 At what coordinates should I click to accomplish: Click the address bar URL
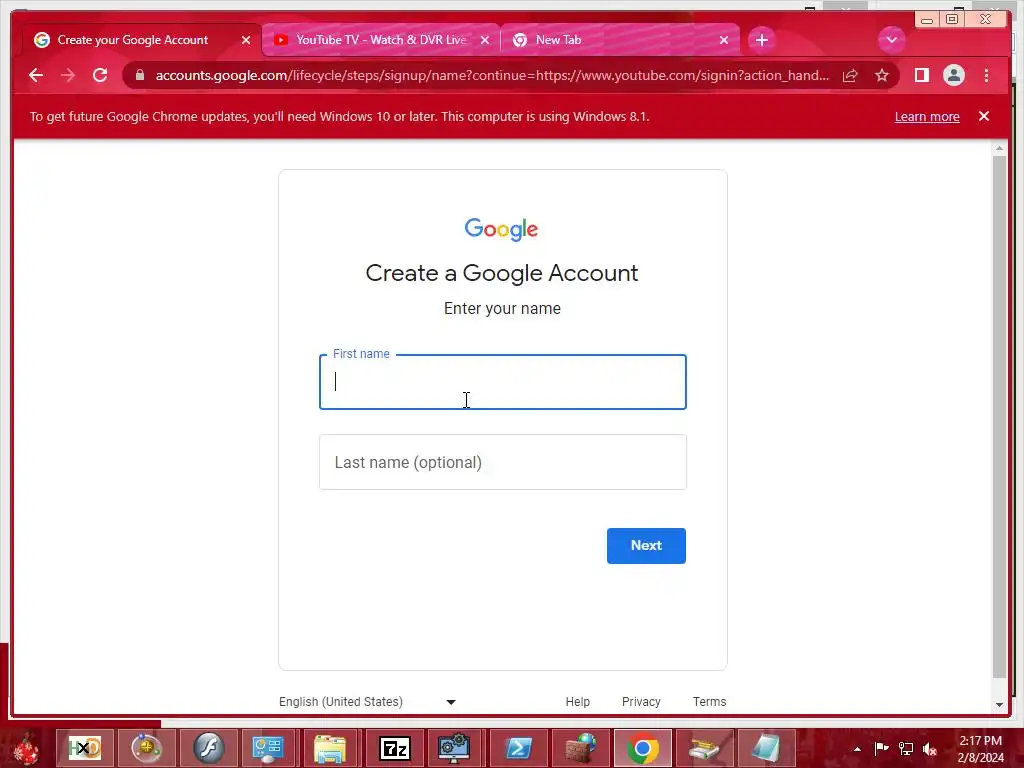click(x=492, y=75)
